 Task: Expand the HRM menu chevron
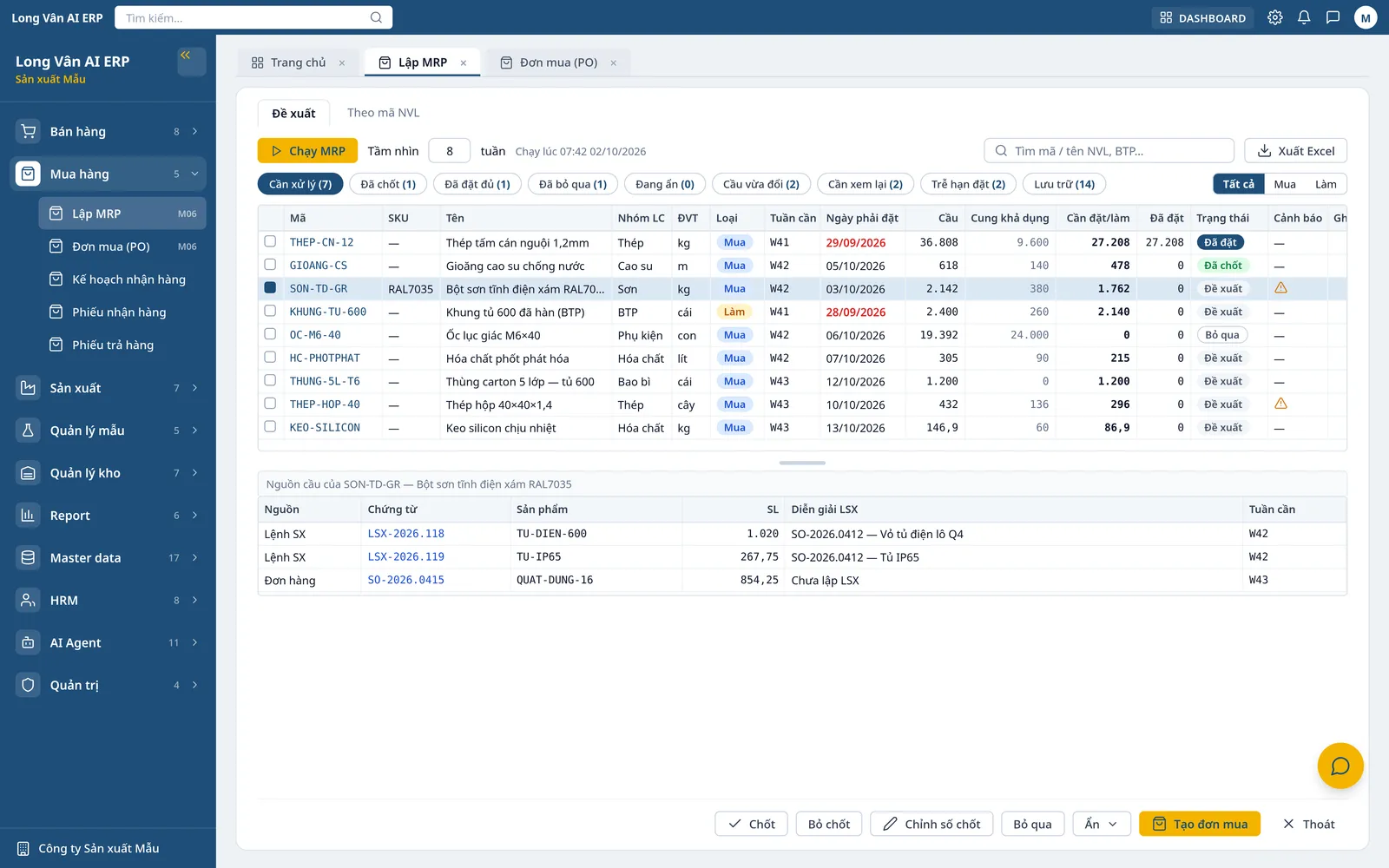(194, 600)
